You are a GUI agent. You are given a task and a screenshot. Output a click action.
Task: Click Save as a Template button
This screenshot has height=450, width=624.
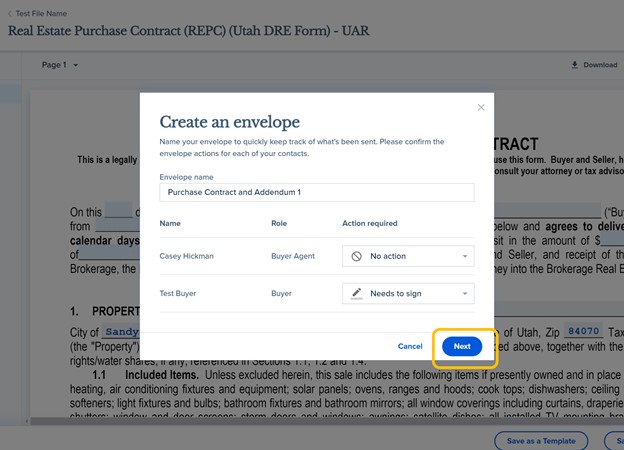coord(540,440)
